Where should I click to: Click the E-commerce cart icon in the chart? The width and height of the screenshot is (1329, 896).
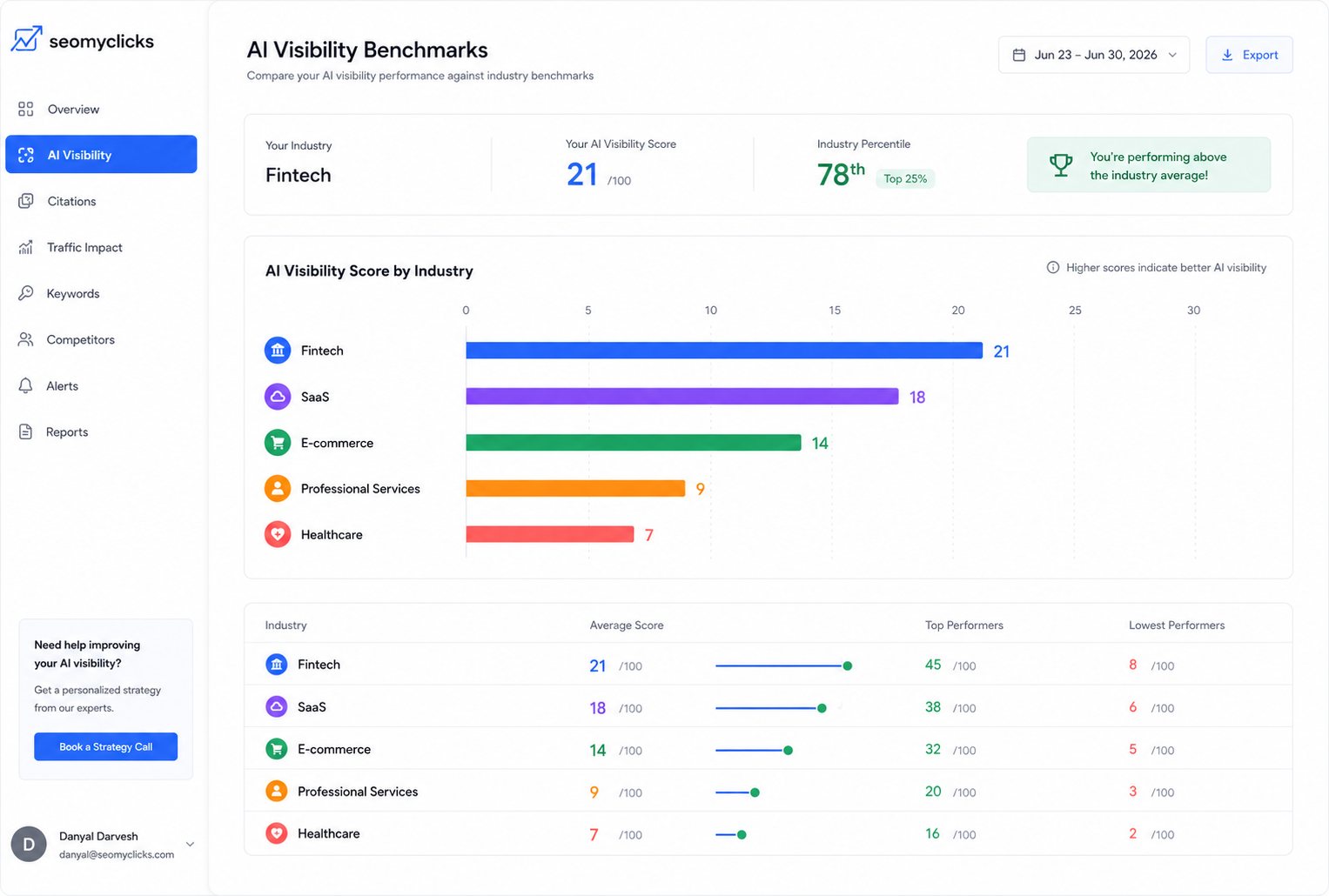278,443
